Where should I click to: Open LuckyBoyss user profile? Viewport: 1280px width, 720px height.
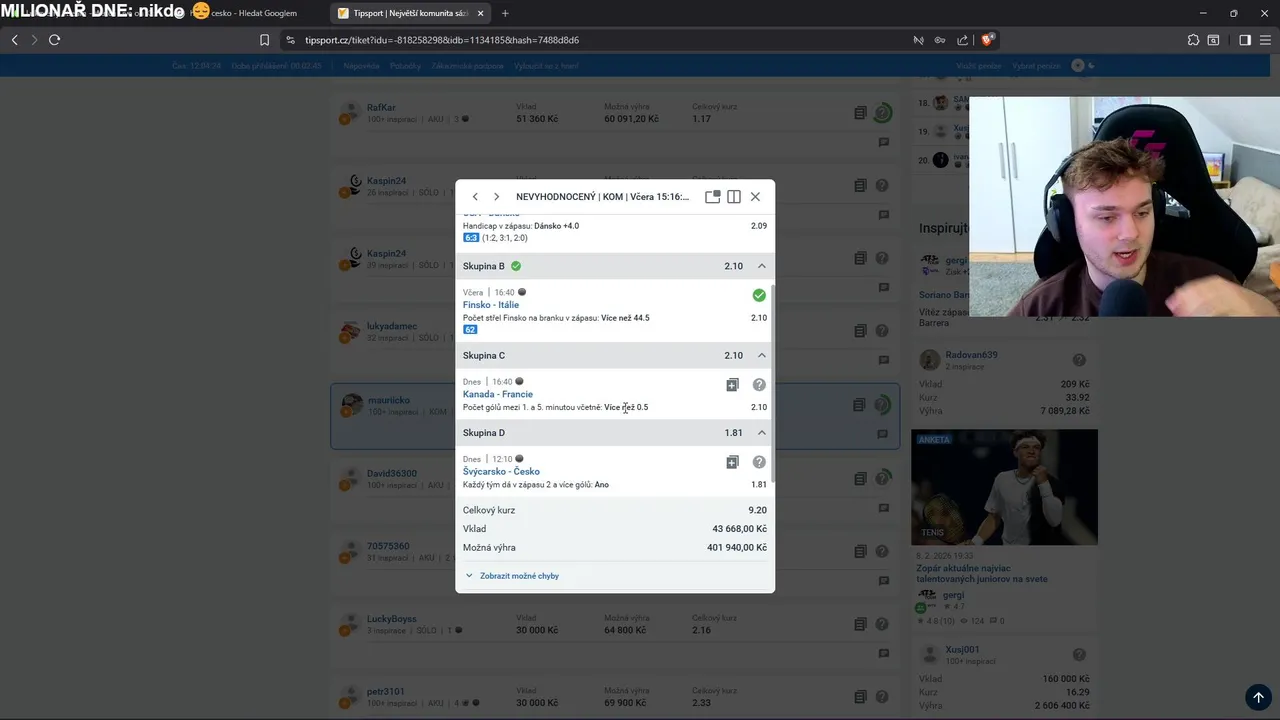click(x=392, y=619)
